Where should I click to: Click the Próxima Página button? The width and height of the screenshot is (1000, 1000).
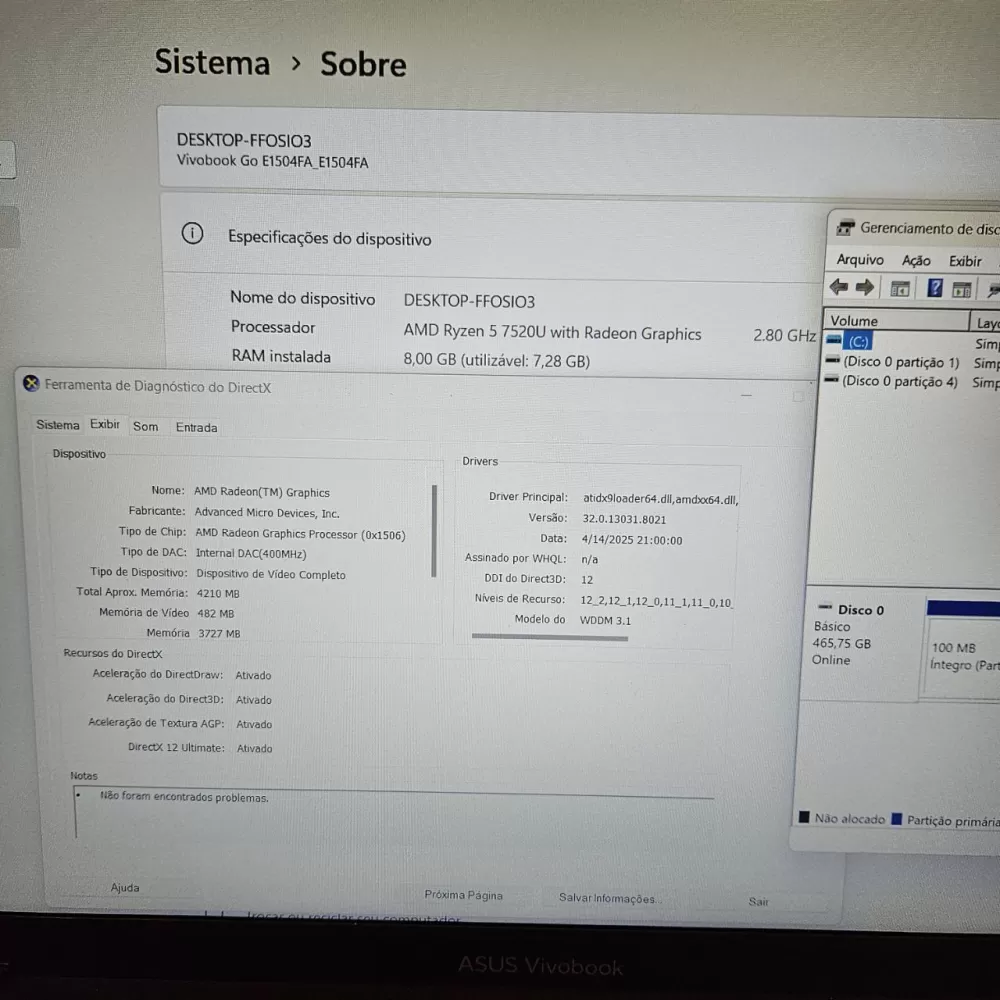tap(462, 895)
